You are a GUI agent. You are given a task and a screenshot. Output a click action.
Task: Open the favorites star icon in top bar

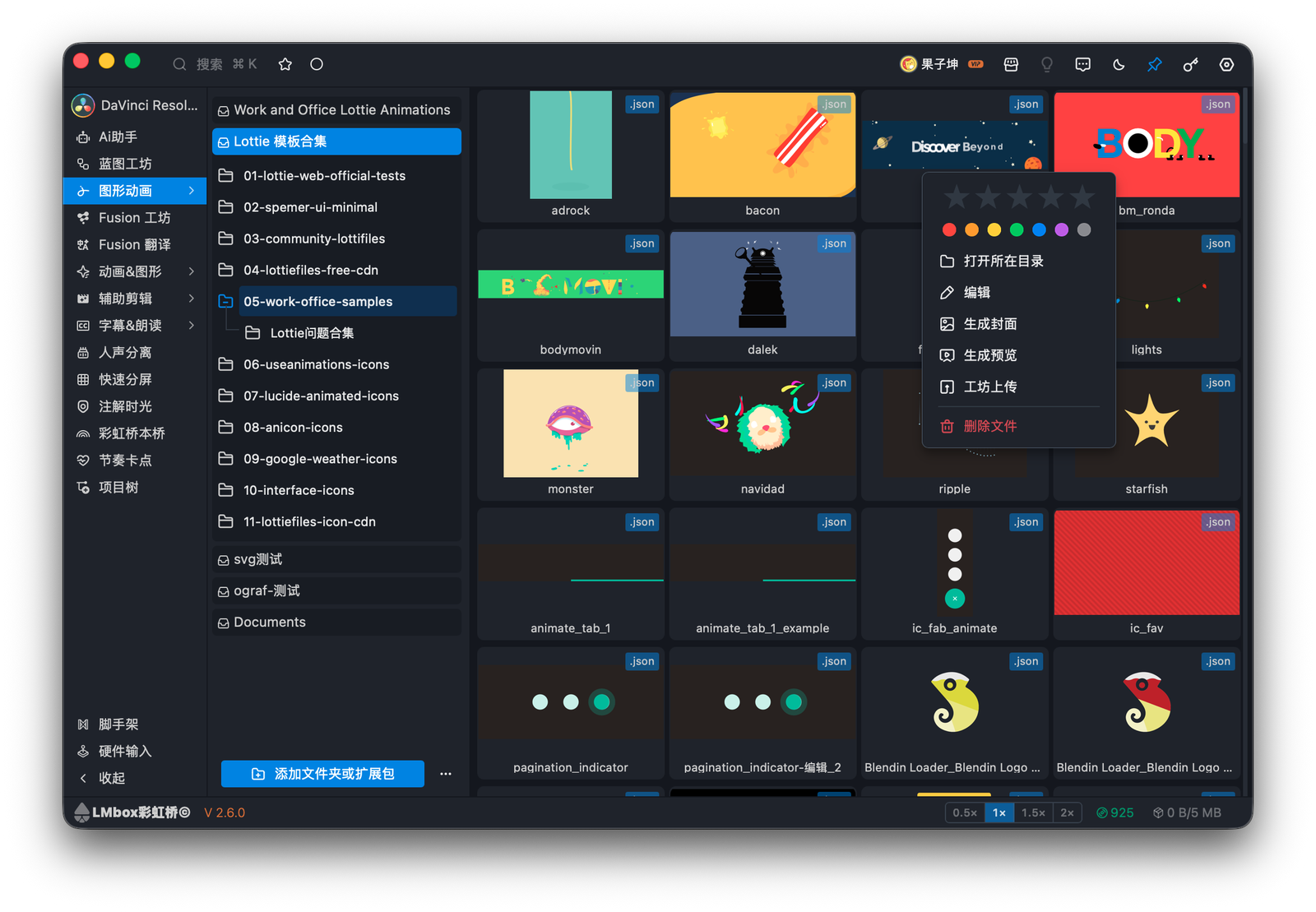point(285,64)
